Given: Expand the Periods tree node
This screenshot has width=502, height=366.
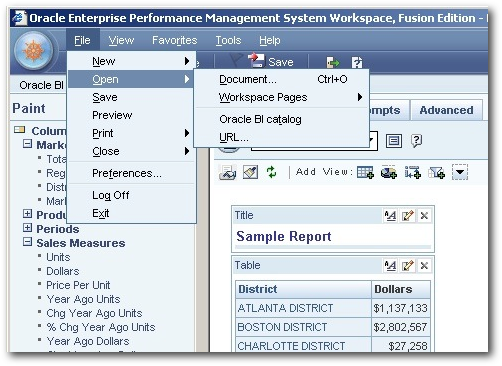Looking at the screenshot, I should coord(28,228).
